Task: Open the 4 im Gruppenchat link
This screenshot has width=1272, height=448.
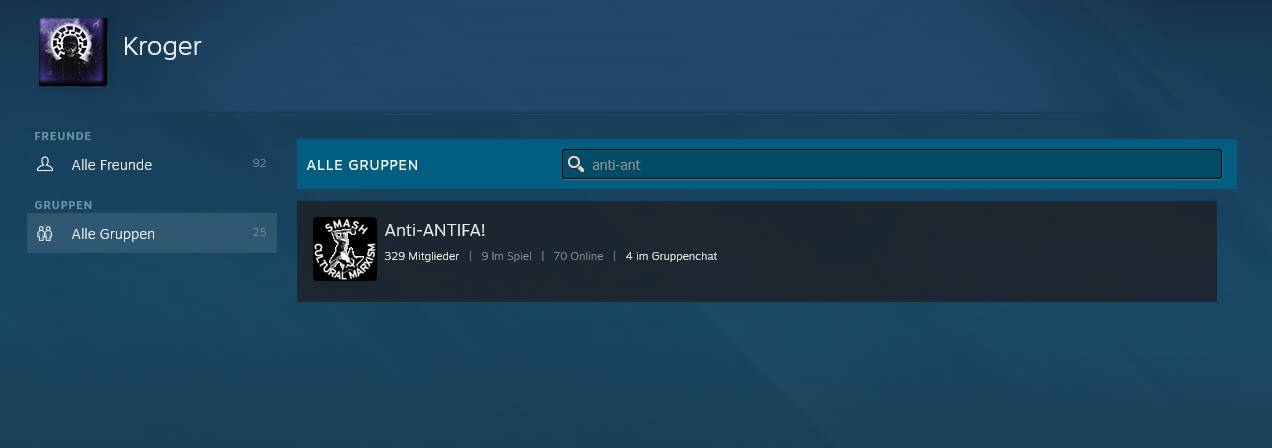Action: (x=671, y=256)
